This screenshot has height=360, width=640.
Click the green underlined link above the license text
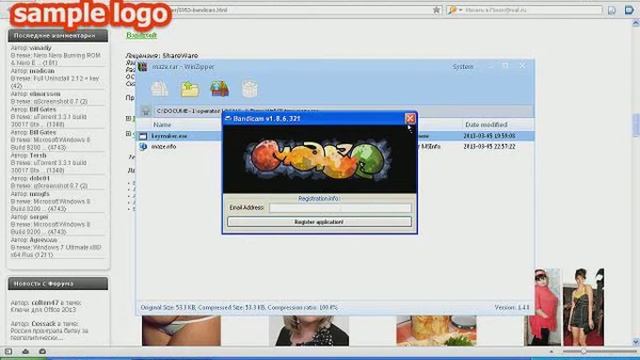click(142, 36)
